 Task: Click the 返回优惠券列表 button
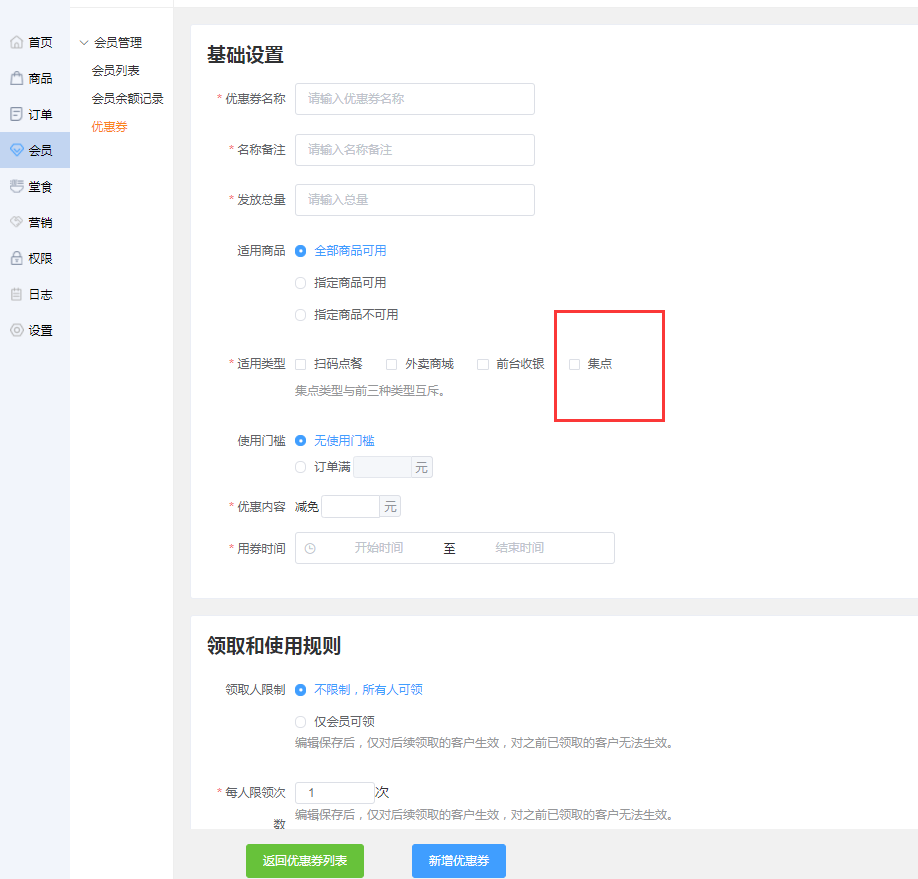click(305, 861)
